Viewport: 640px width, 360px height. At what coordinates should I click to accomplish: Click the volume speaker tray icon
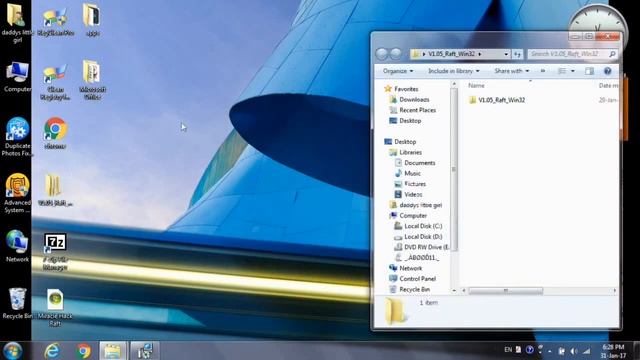pos(574,351)
